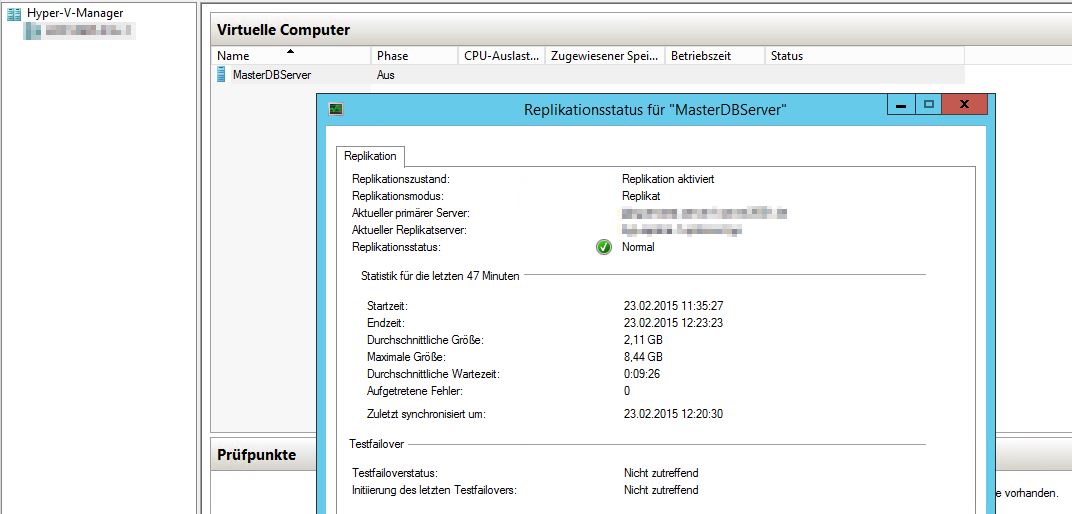
Task: Click the green check Replikationsstatus icon
Action: (604, 247)
